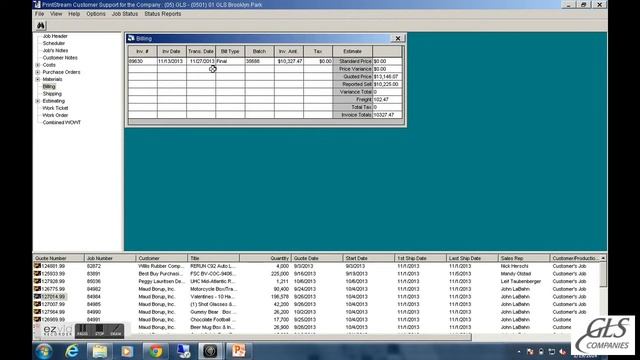Click the Willis Rubber Comp... customer cell
640x360 pixels.
pyautogui.click(x=162, y=266)
